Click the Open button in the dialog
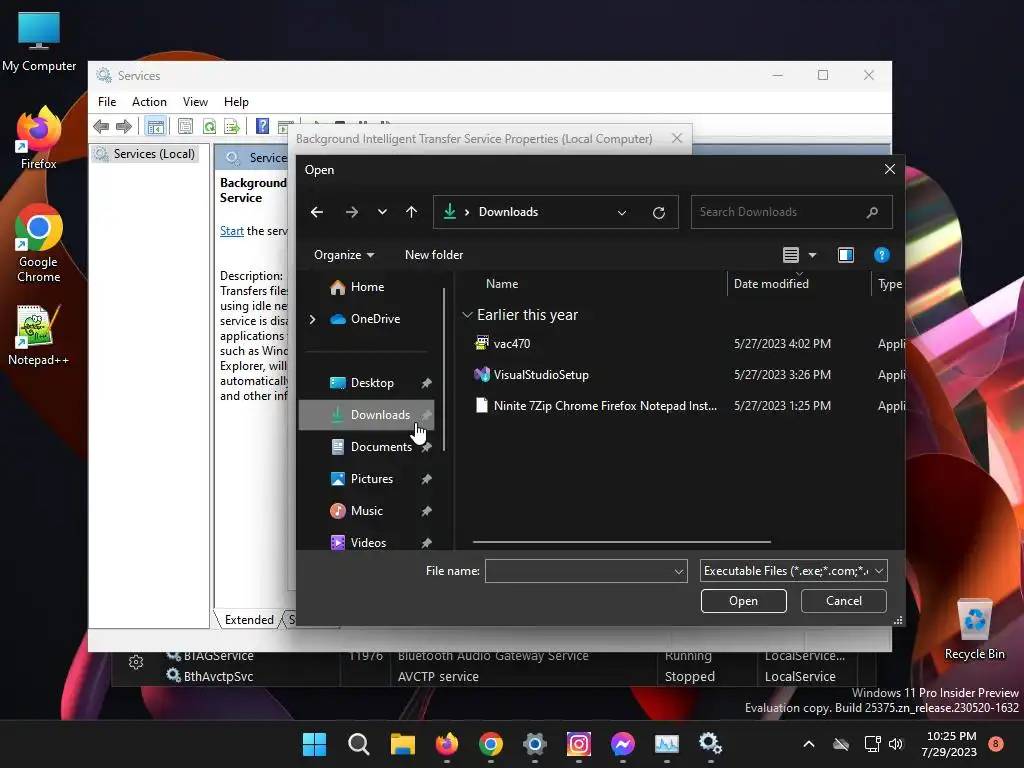The width and height of the screenshot is (1024, 768). [743, 601]
